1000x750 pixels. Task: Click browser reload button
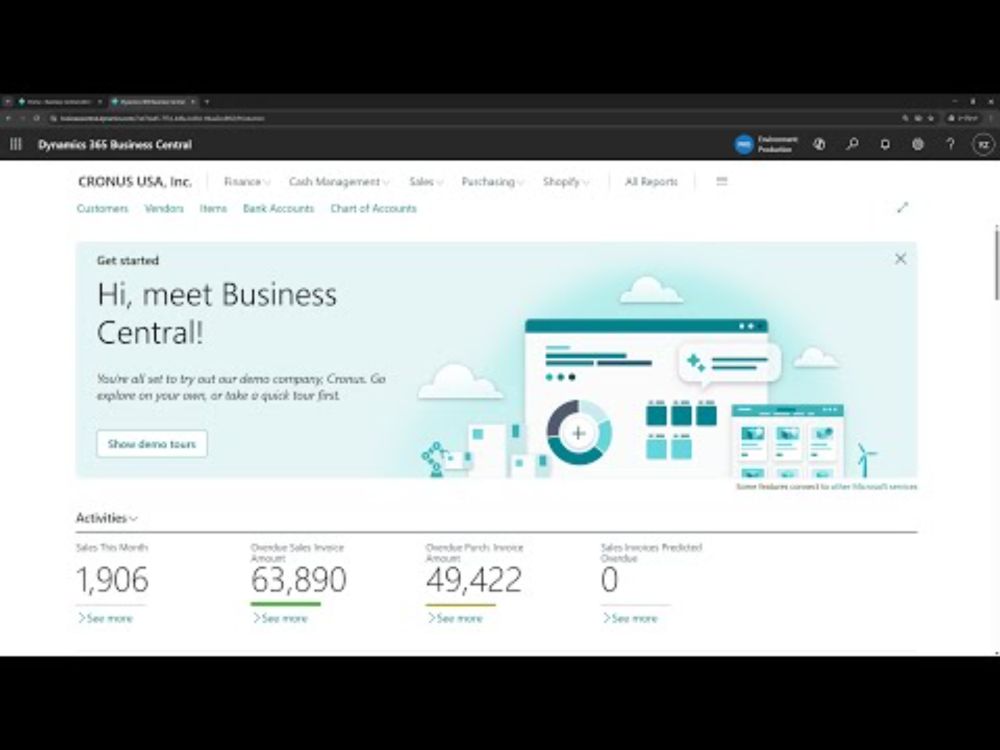point(36,118)
